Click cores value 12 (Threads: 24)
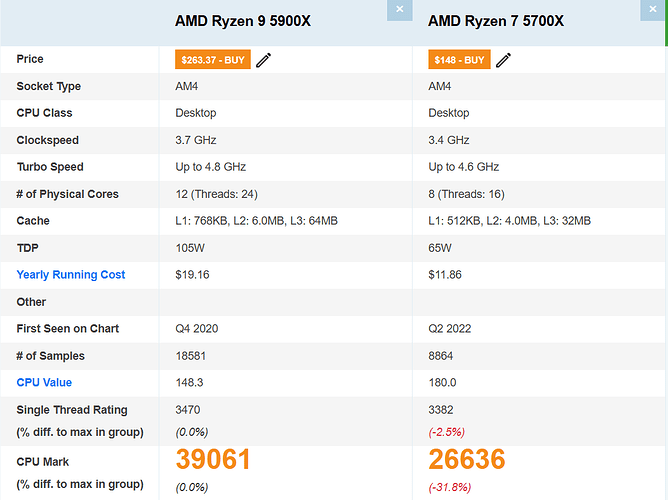 216,194
